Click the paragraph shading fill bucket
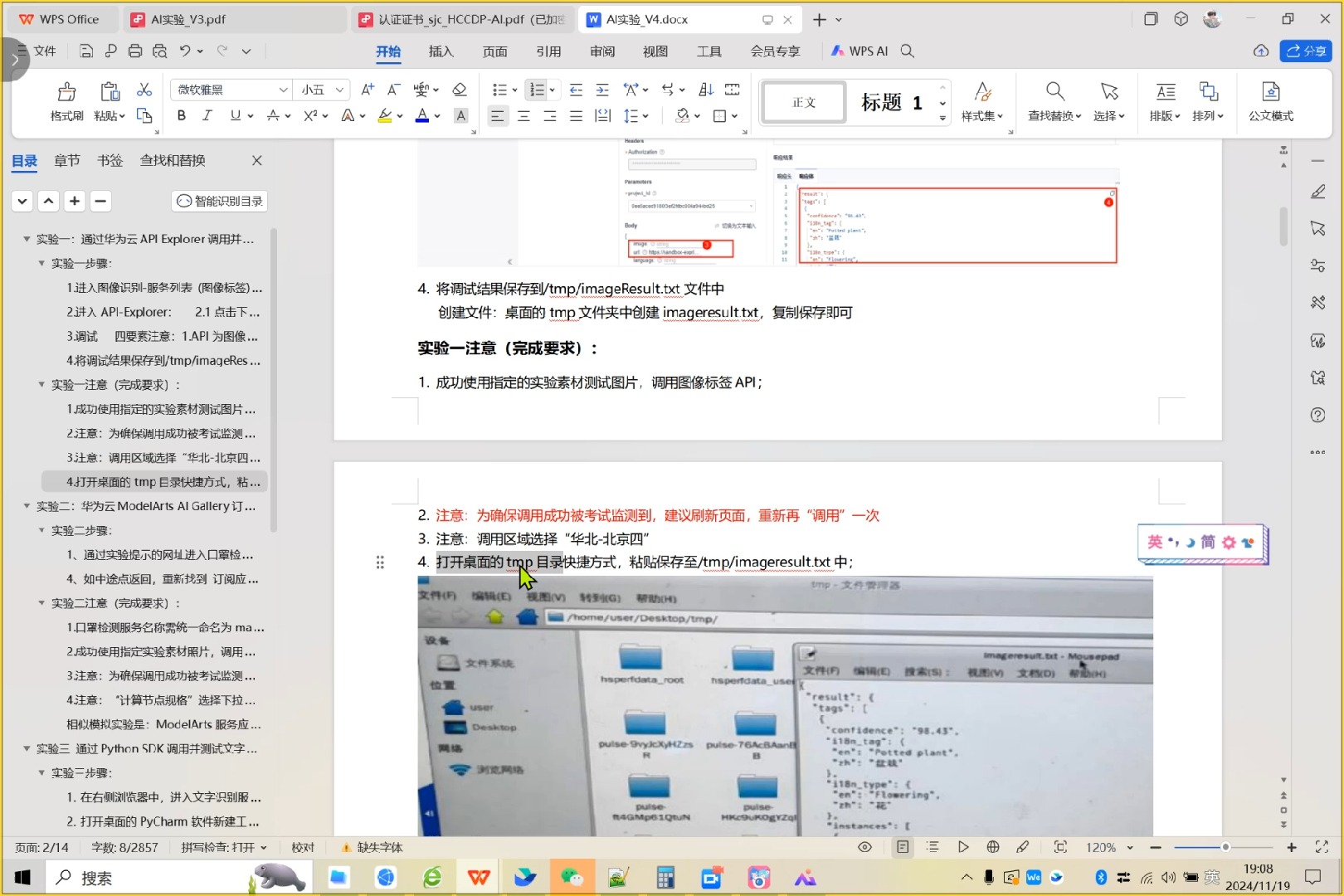The height and width of the screenshot is (896, 1344). click(683, 115)
